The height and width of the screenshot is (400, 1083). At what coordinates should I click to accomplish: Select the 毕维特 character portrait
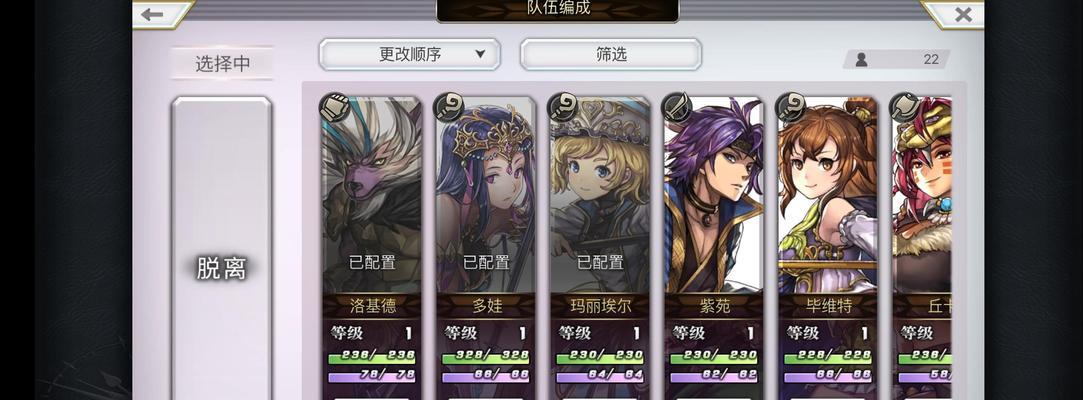tap(827, 195)
